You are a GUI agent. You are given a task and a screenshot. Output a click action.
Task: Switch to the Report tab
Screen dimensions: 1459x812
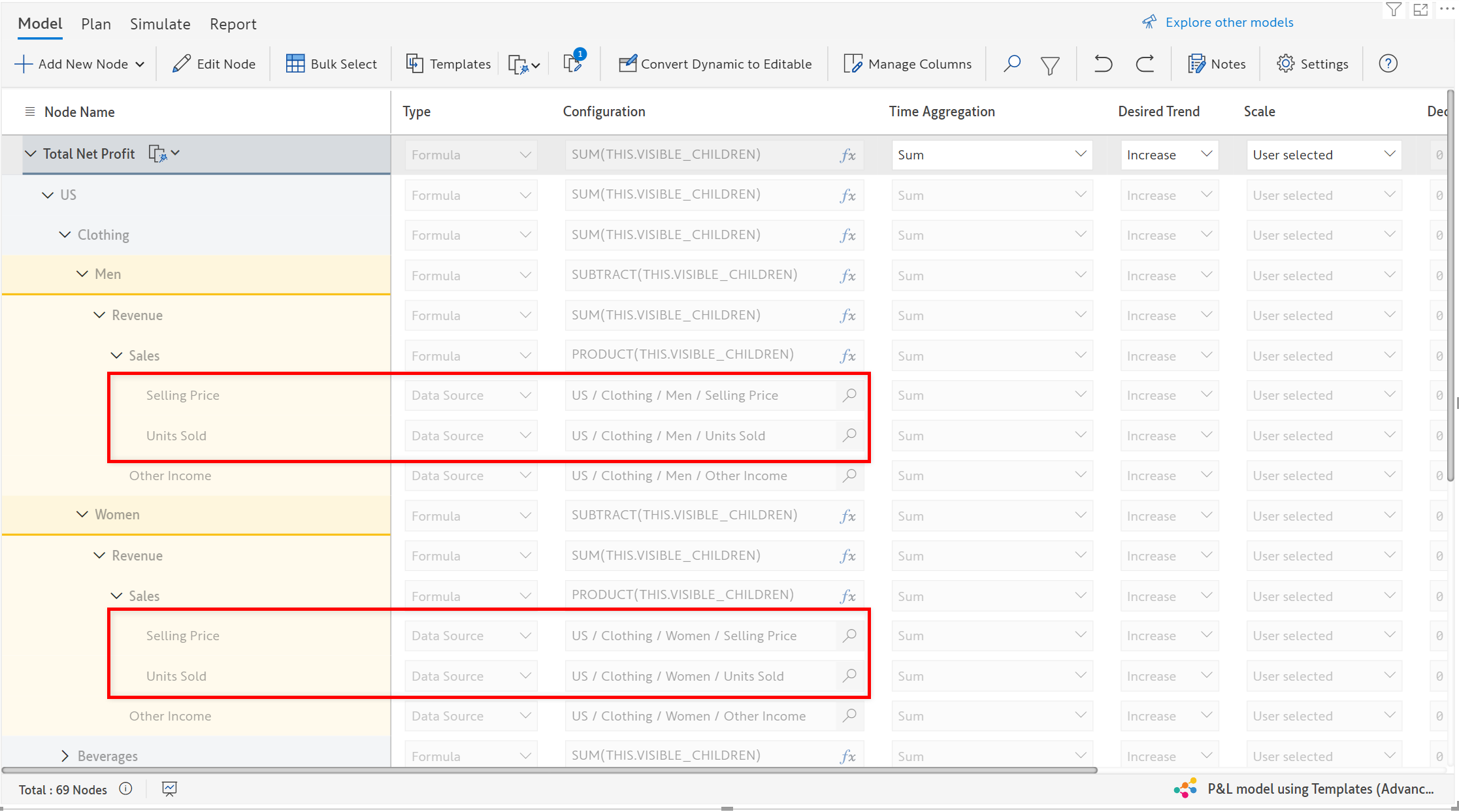[x=233, y=24]
